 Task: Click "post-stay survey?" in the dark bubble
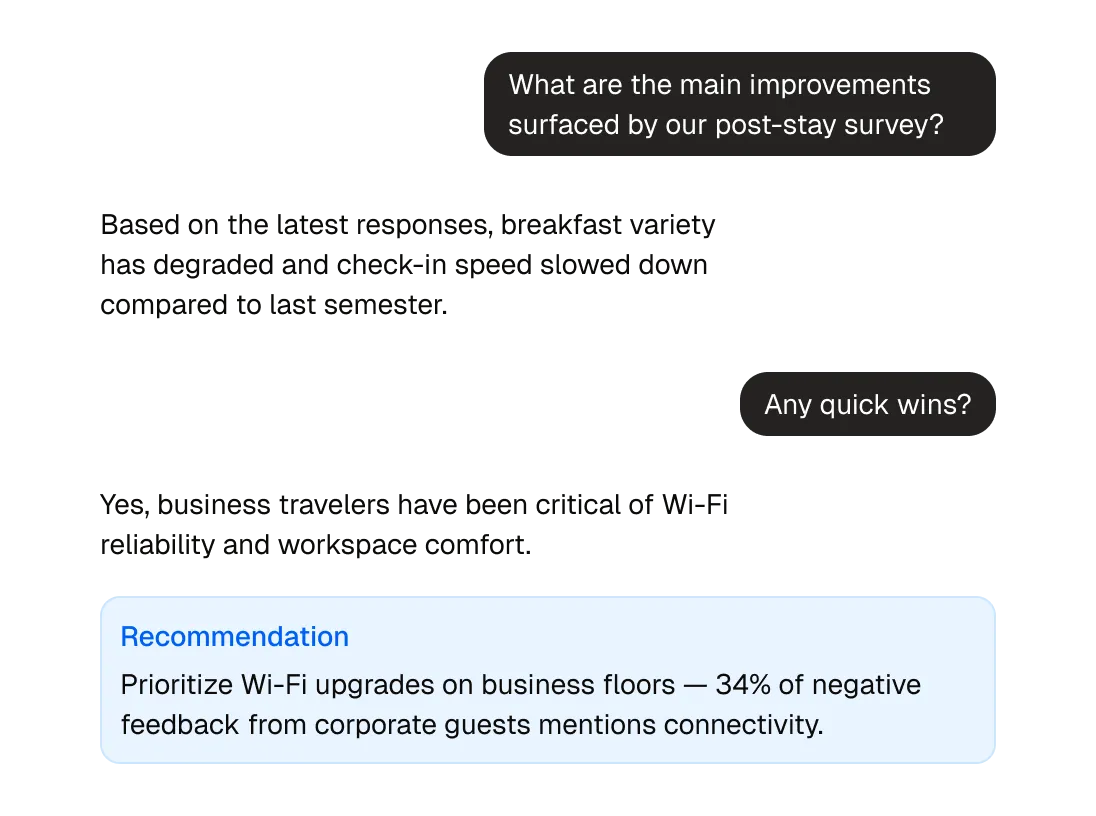click(829, 125)
